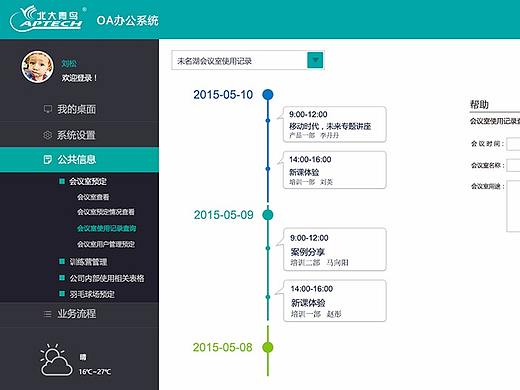Open the 新课体验 card by 刘美
520x390 pixels.
point(334,170)
